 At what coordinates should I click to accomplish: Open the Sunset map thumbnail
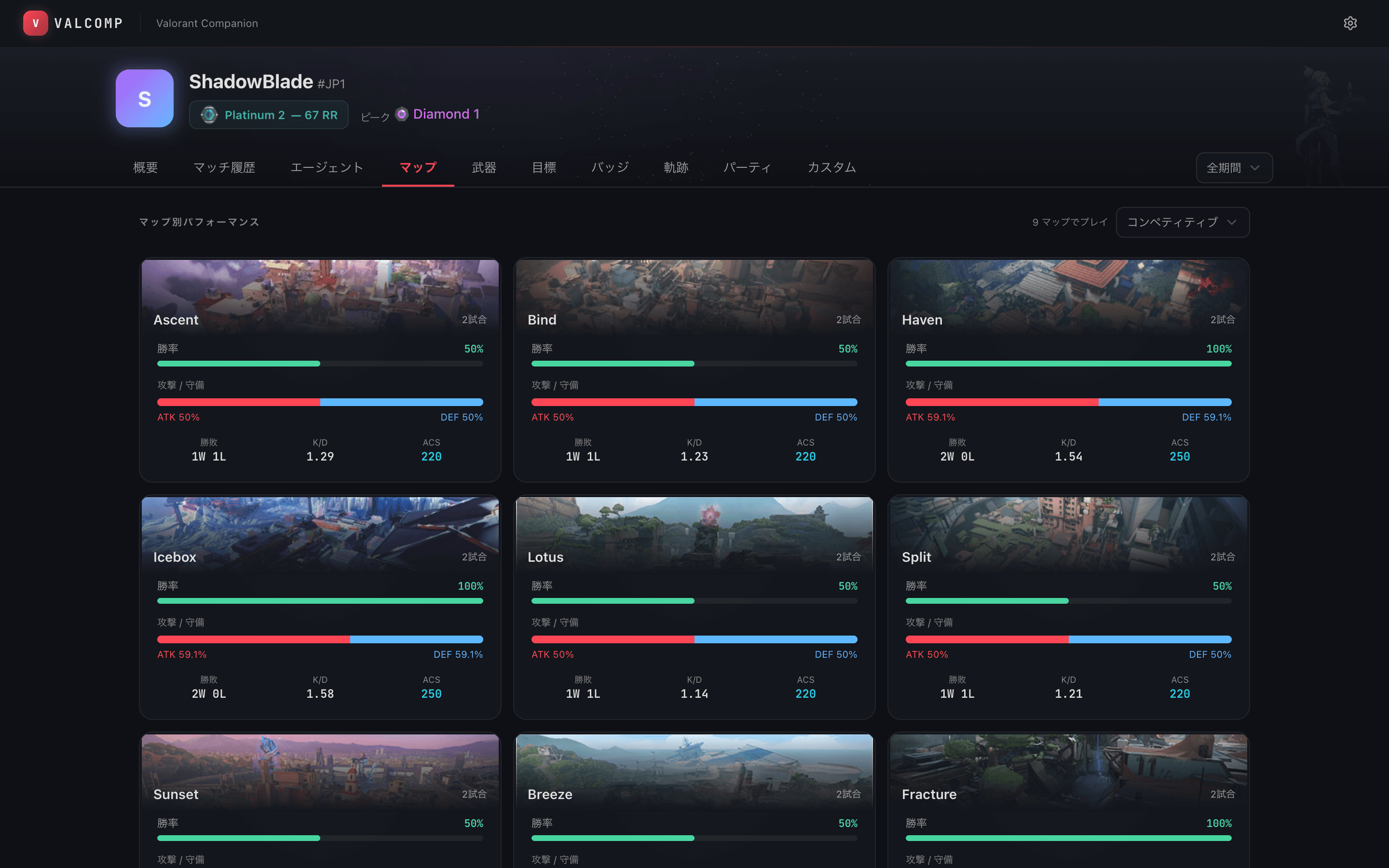pyautogui.click(x=320, y=772)
